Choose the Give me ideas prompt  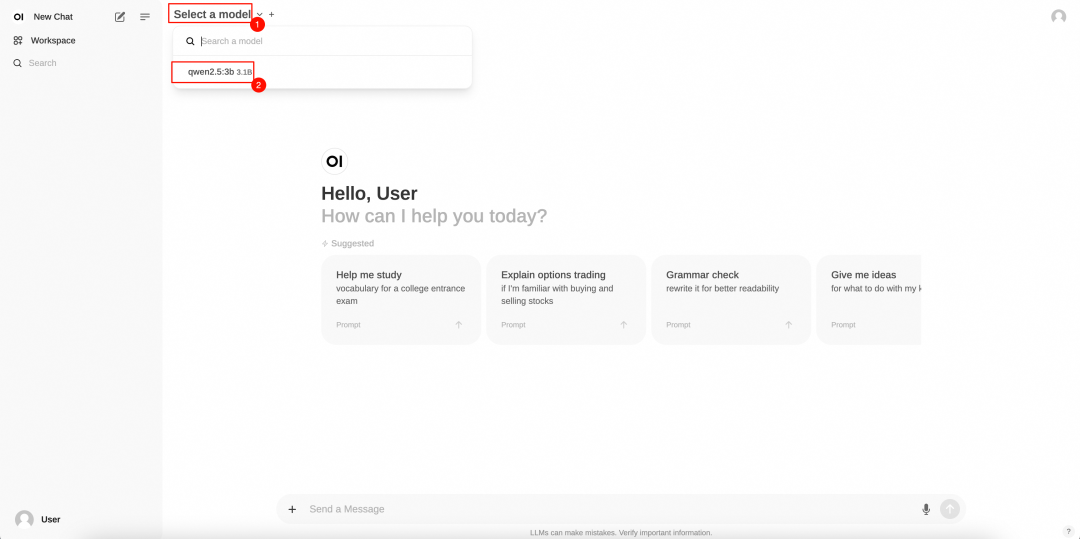[869, 299]
